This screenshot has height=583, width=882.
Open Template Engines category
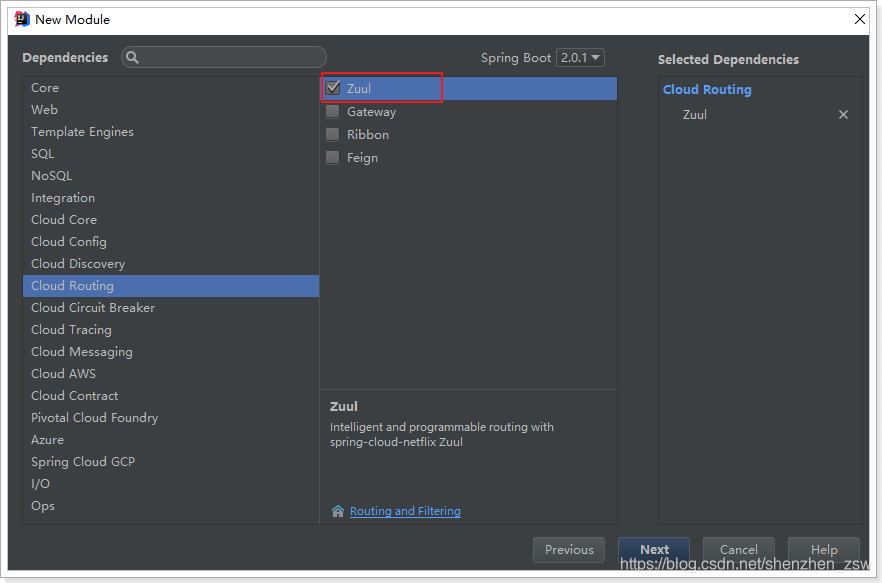click(171, 132)
